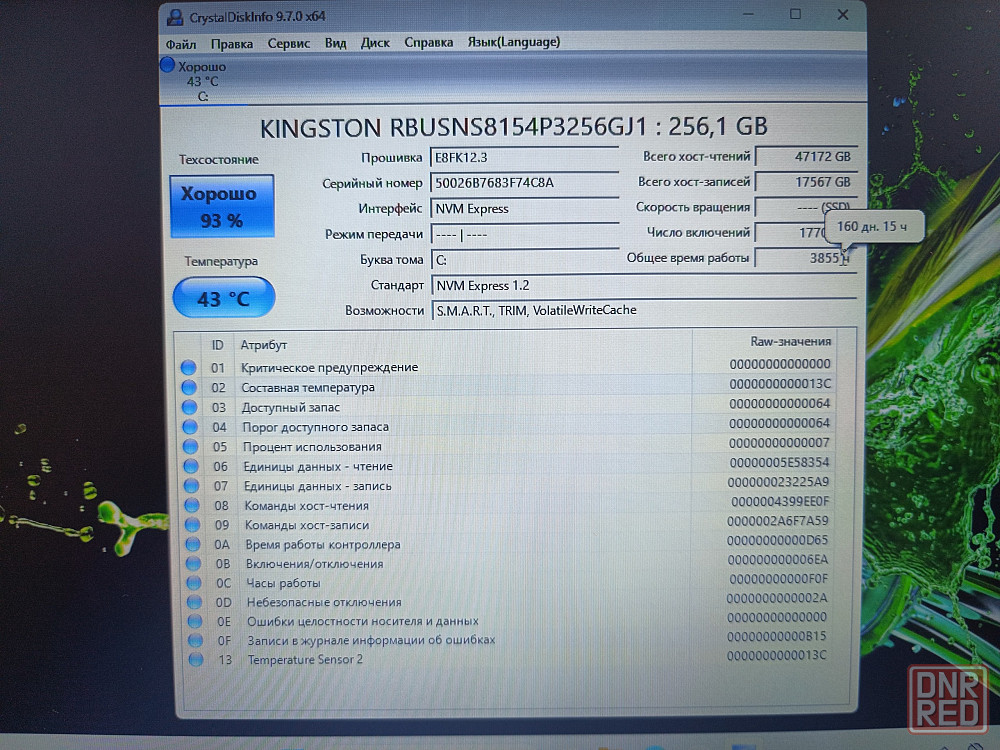Open the Справка menu
Screen dimensions: 1000x750
(428, 42)
